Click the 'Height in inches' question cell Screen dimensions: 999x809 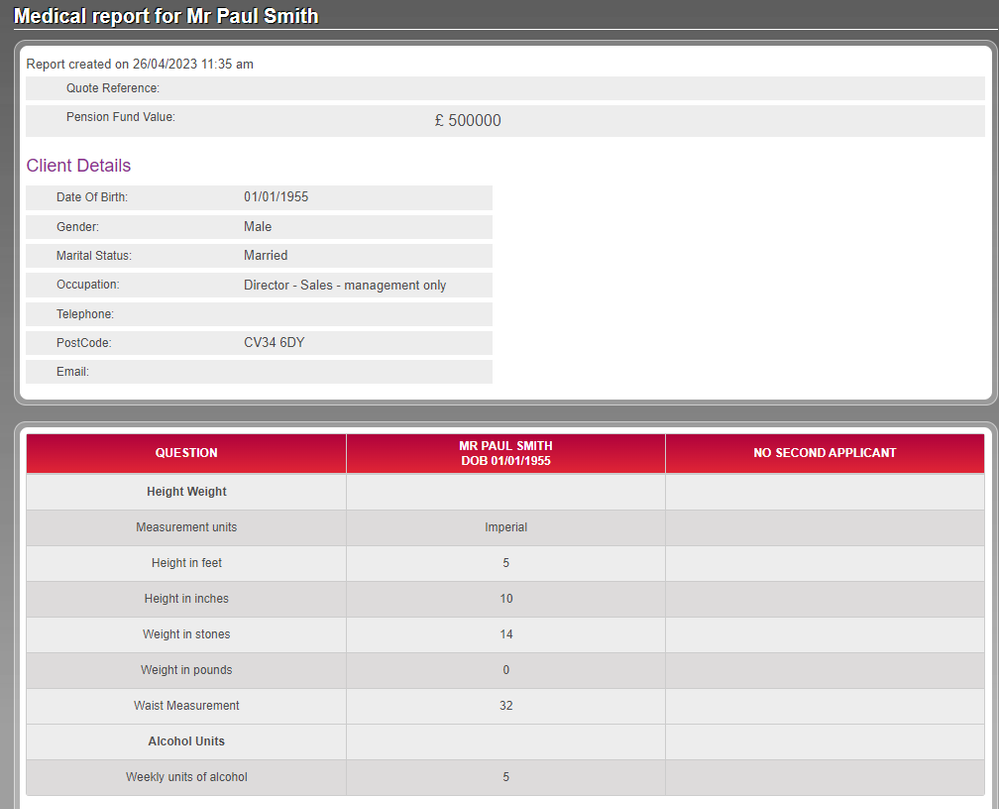pyautogui.click(x=186, y=599)
